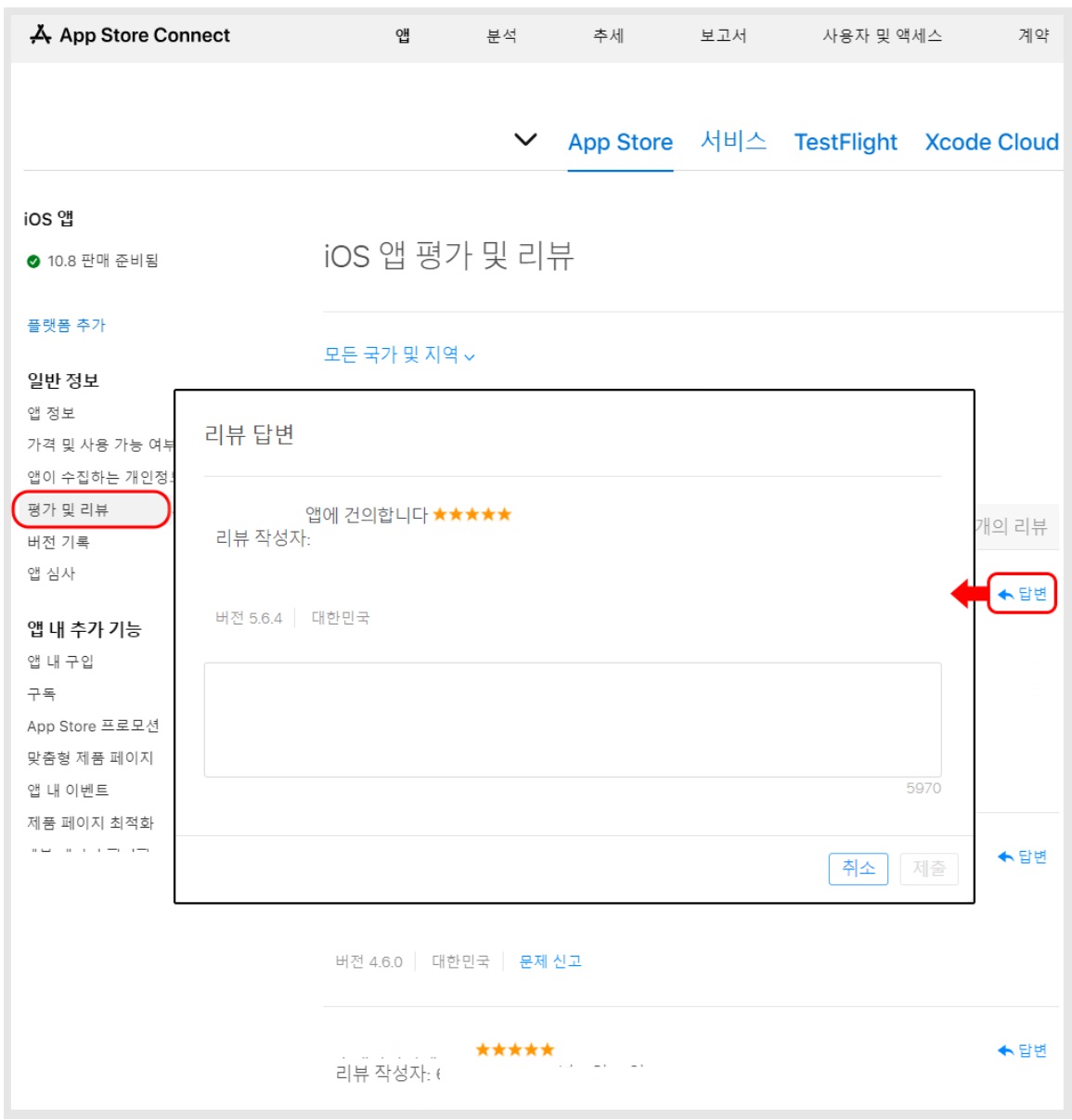Click 문제 신고 link
This screenshot has height=1120, width=1072.
point(550,961)
